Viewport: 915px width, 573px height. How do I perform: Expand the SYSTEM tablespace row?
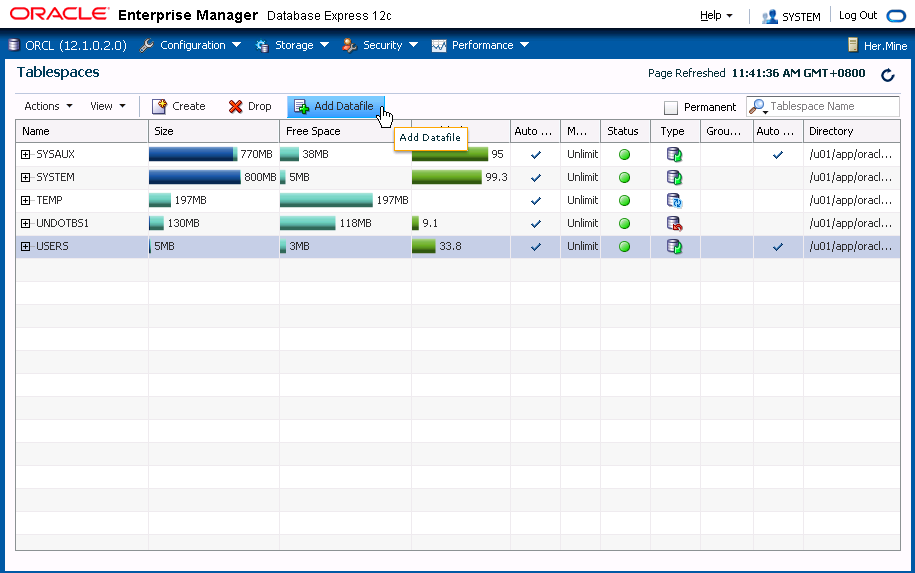point(25,177)
